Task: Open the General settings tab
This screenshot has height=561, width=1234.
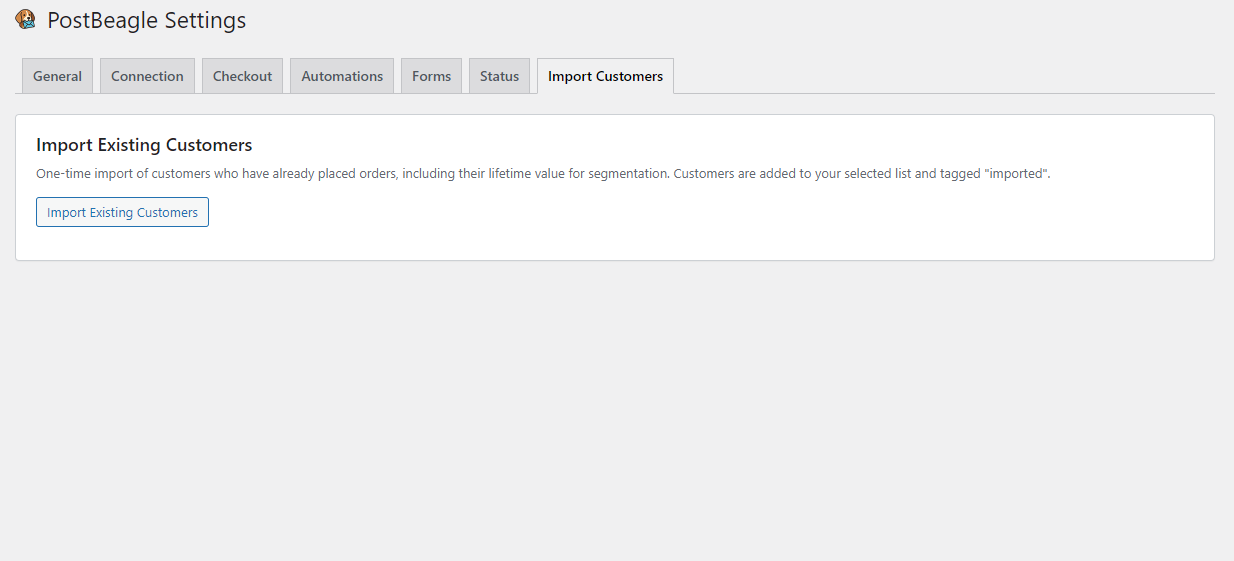Action: (x=57, y=76)
